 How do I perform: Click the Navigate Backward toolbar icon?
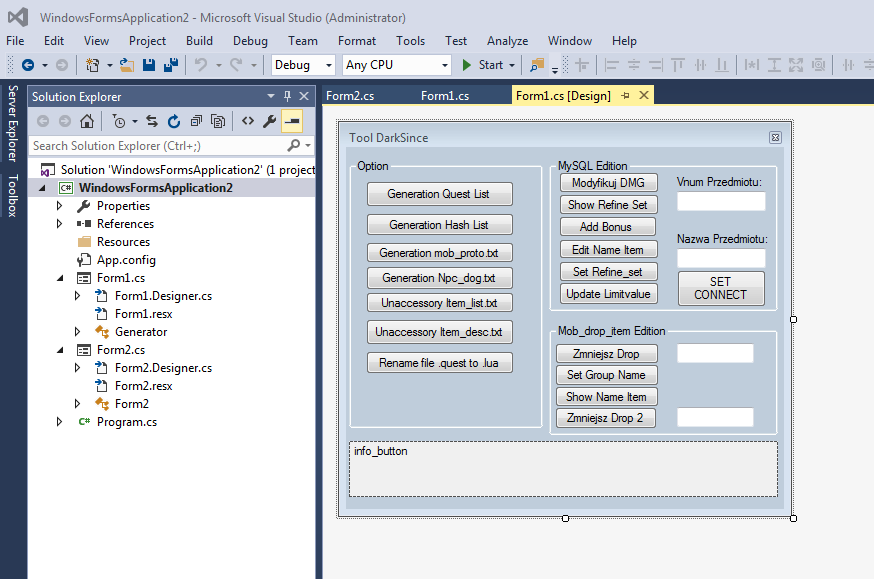[x=28, y=65]
